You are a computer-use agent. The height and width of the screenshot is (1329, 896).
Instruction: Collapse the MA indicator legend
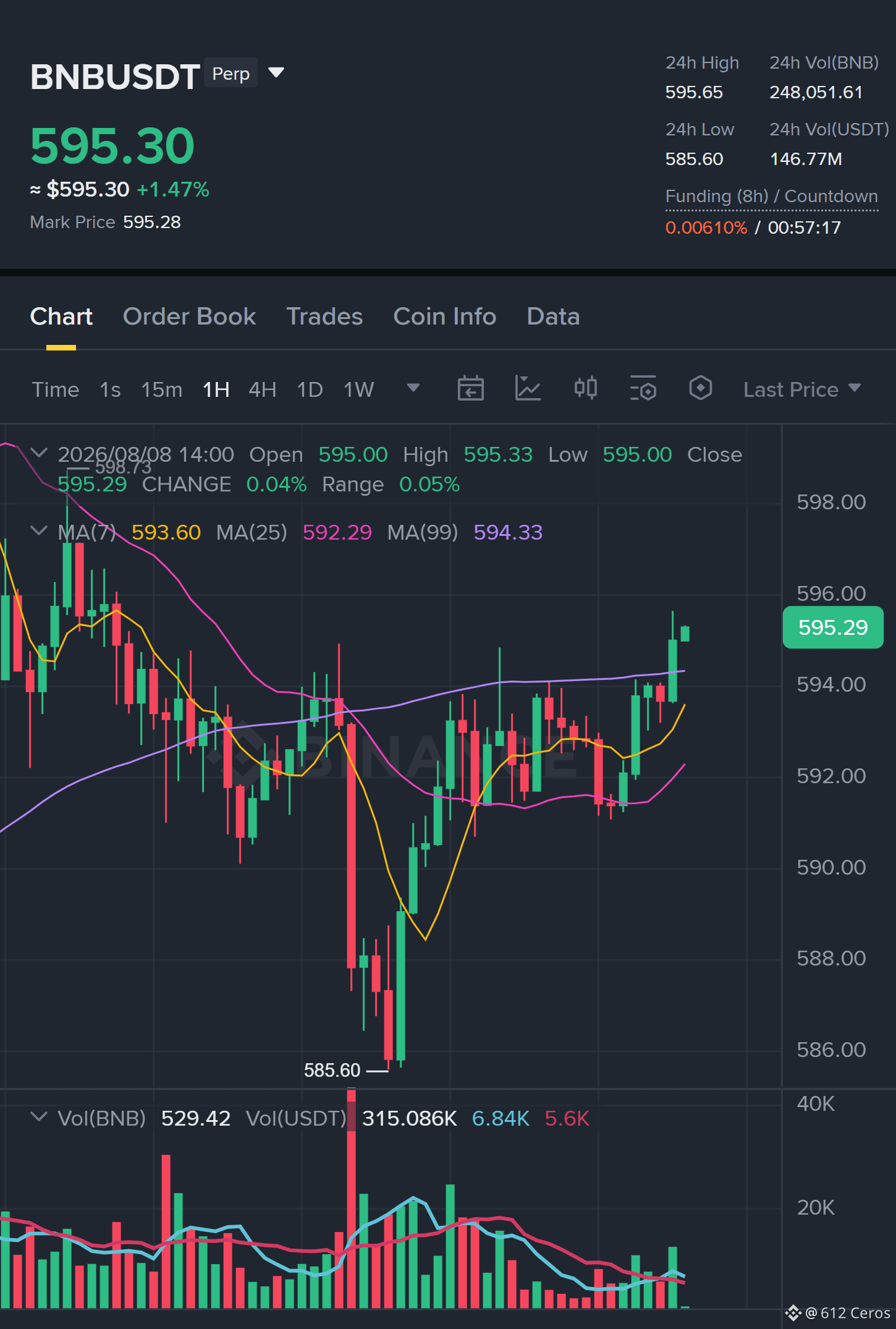pos(39,531)
